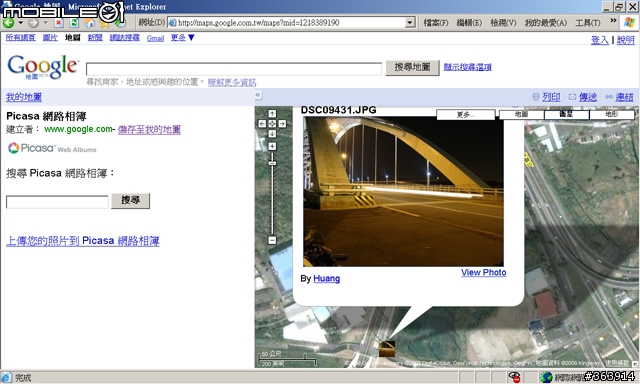Collapse the left panel with the double-arrow
640x384 pixels.
[x=258, y=95]
